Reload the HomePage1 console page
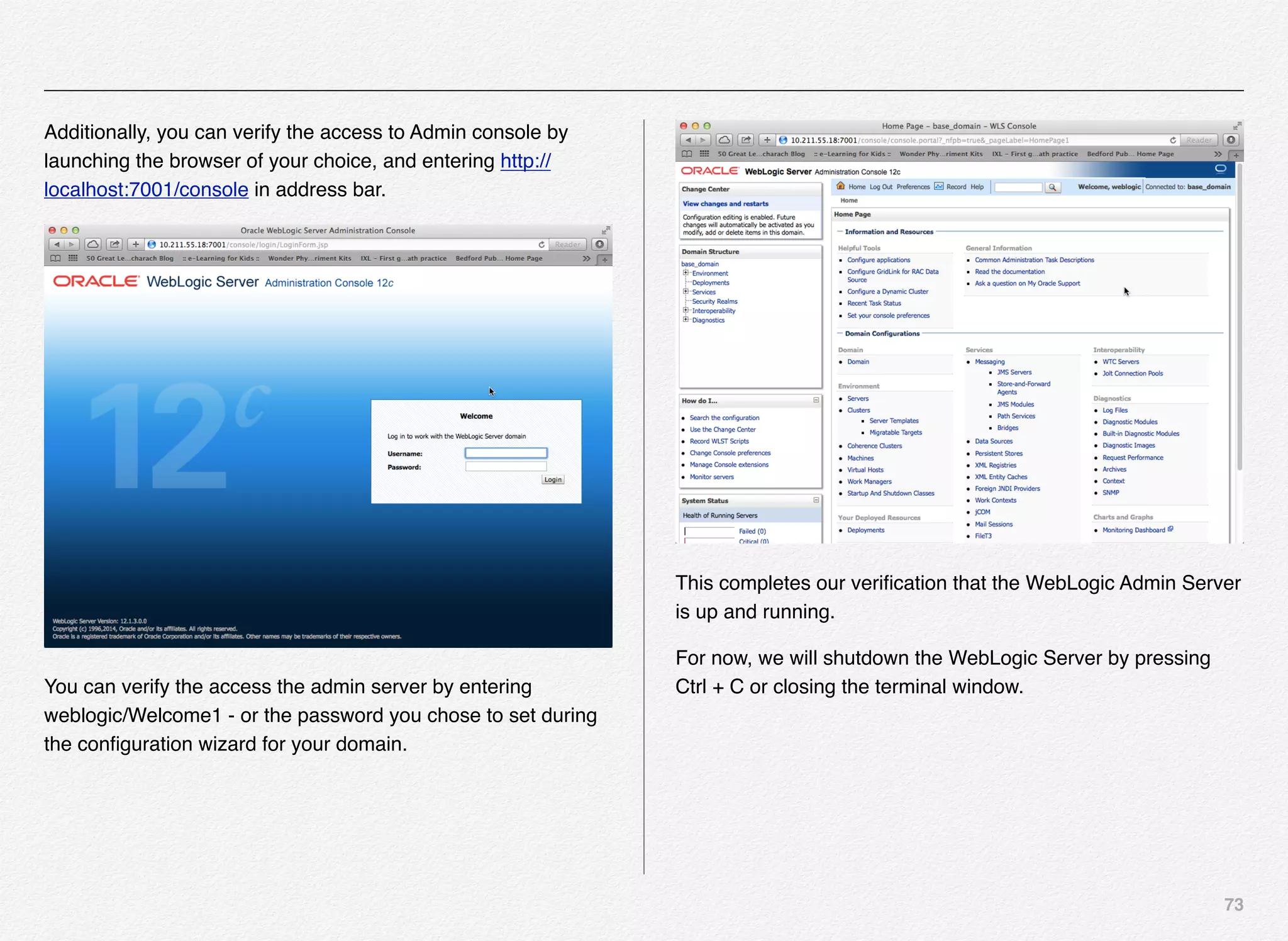Screen dimensions: 1288x941 tap(1173, 140)
